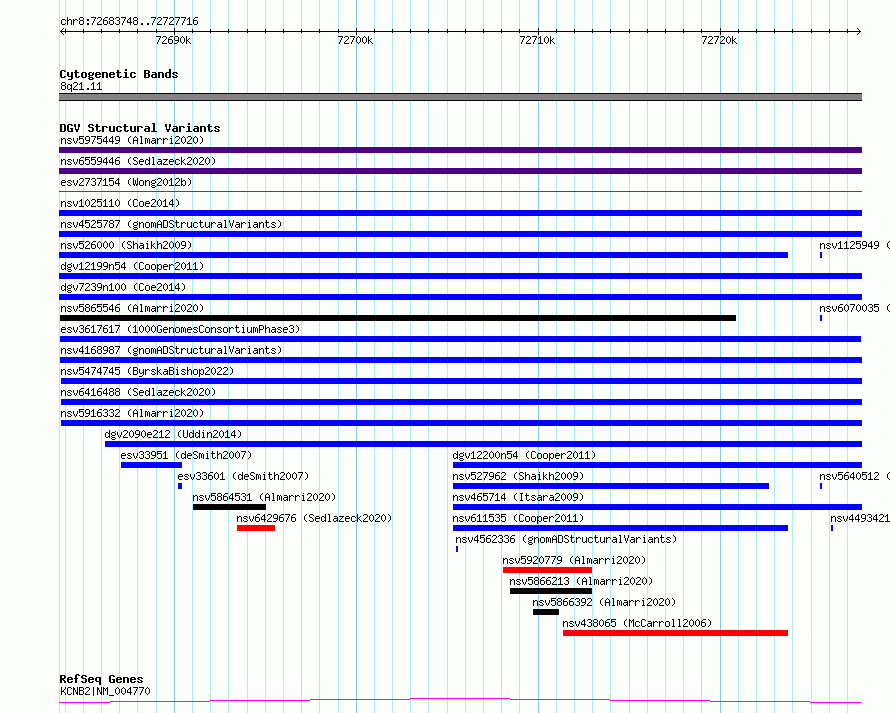Viewport: 890px width, 713px height.
Task: Click the Cytogenetic Bands track title
Action: click(119, 74)
